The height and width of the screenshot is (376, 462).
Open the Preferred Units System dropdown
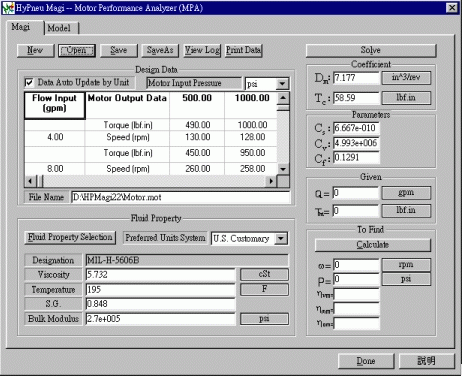281,238
